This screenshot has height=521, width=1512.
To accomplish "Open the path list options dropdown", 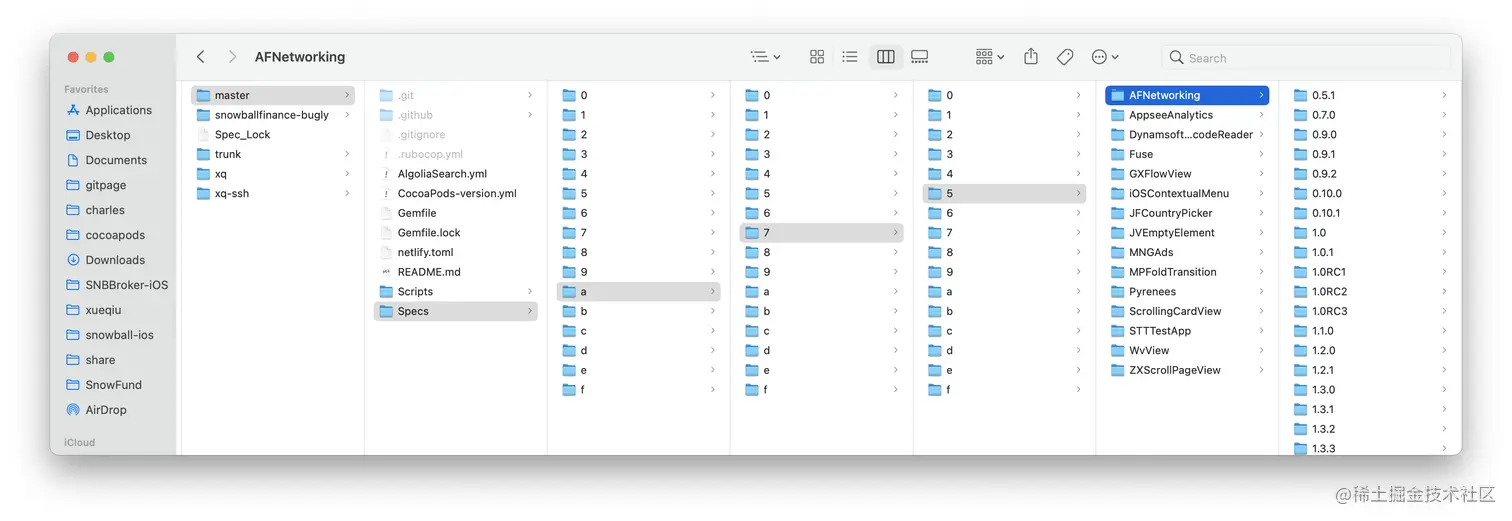I will click(766, 57).
